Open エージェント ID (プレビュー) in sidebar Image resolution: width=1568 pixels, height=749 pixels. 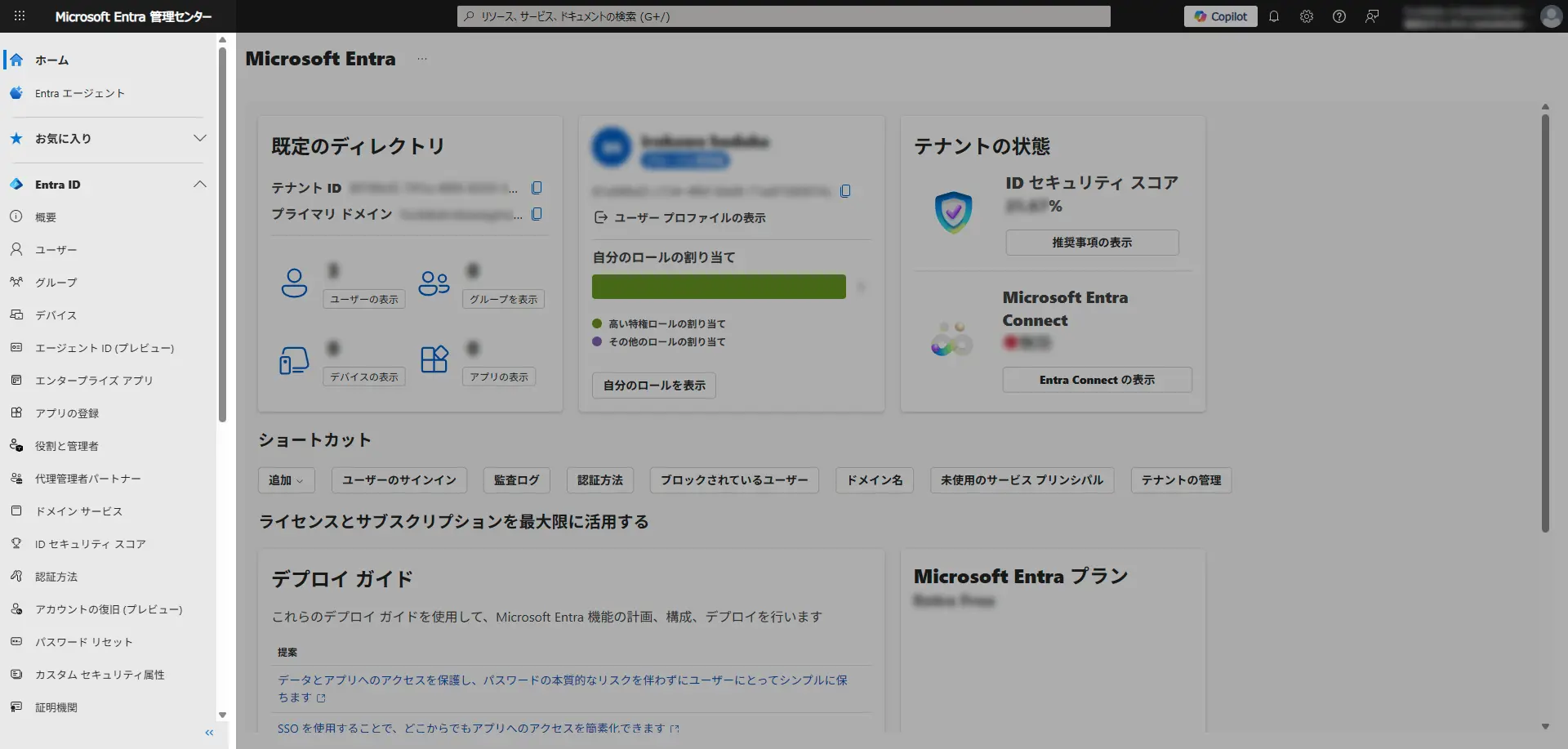109,348
